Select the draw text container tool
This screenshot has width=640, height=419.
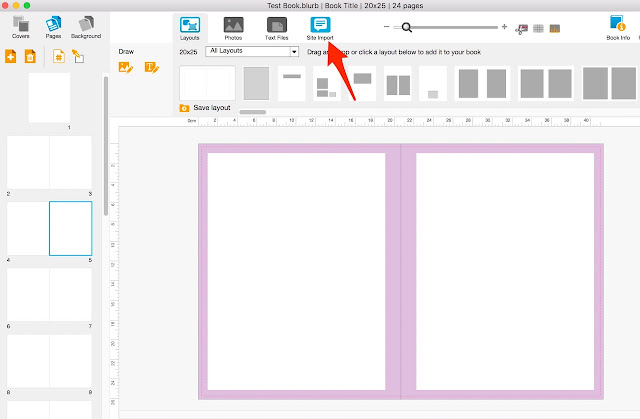[152, 67]
